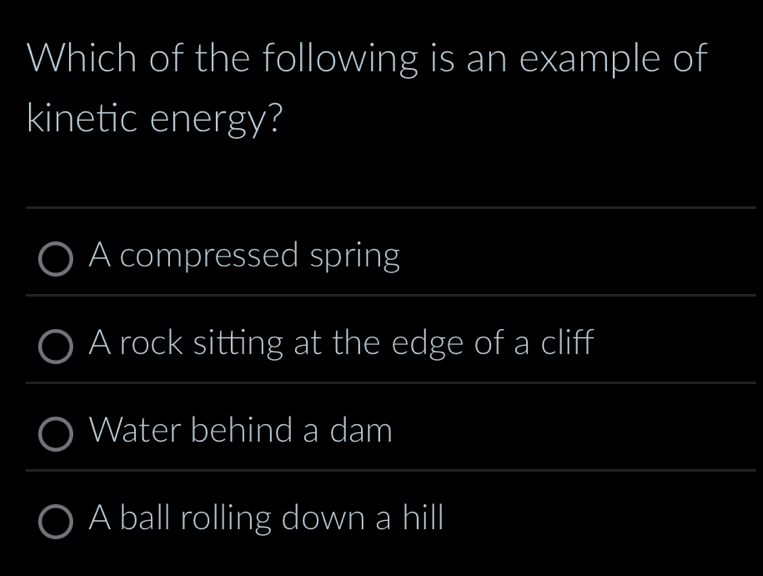Click the 'A ball rolling down a hill' label

[265, 518]
